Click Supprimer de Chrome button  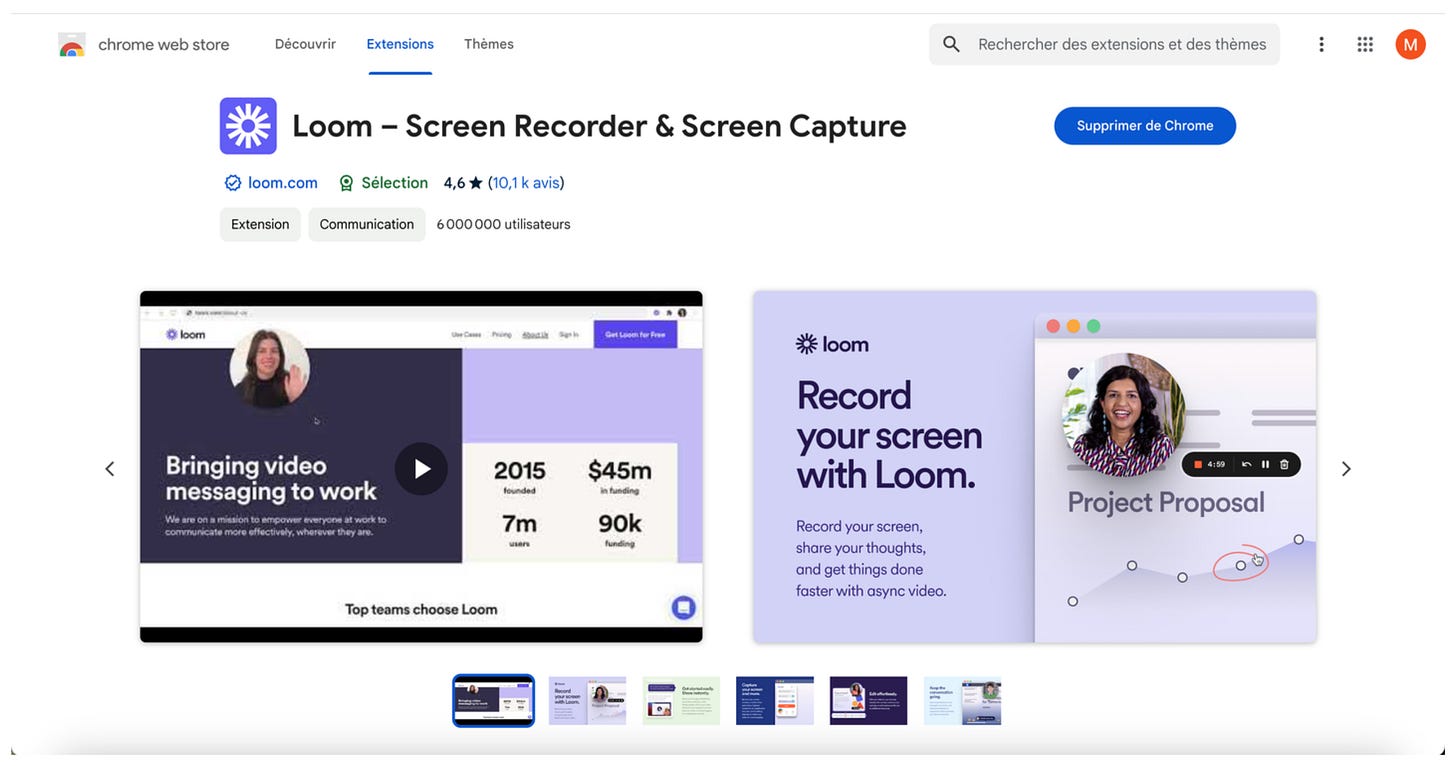(1145, 126)
